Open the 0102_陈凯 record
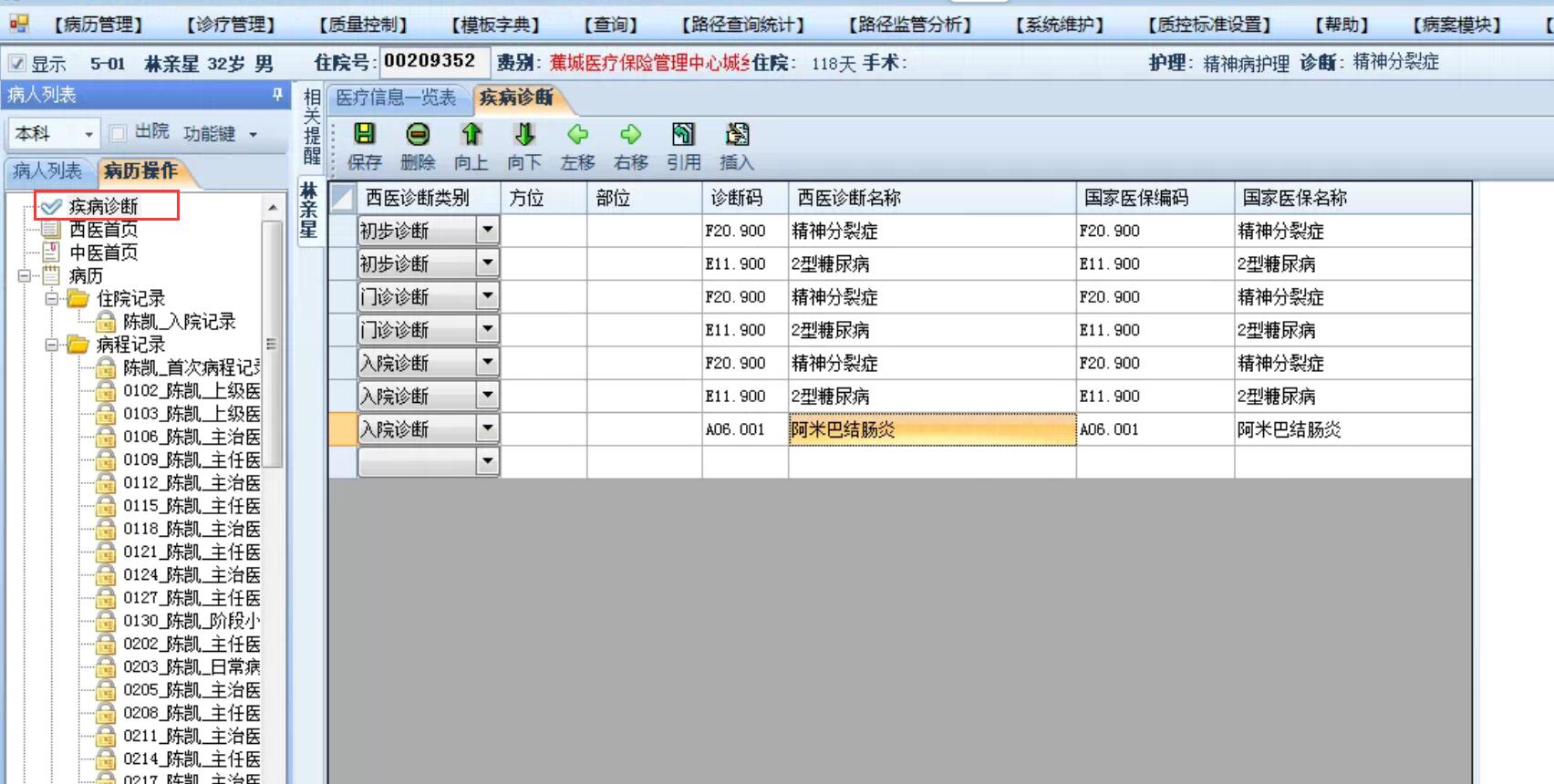 point(192,391)
